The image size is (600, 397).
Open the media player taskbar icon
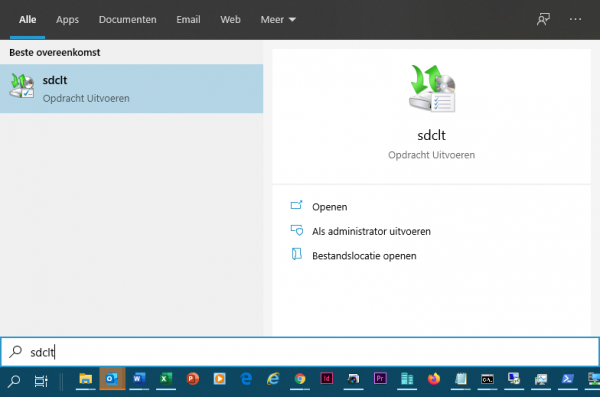(219, 379)
